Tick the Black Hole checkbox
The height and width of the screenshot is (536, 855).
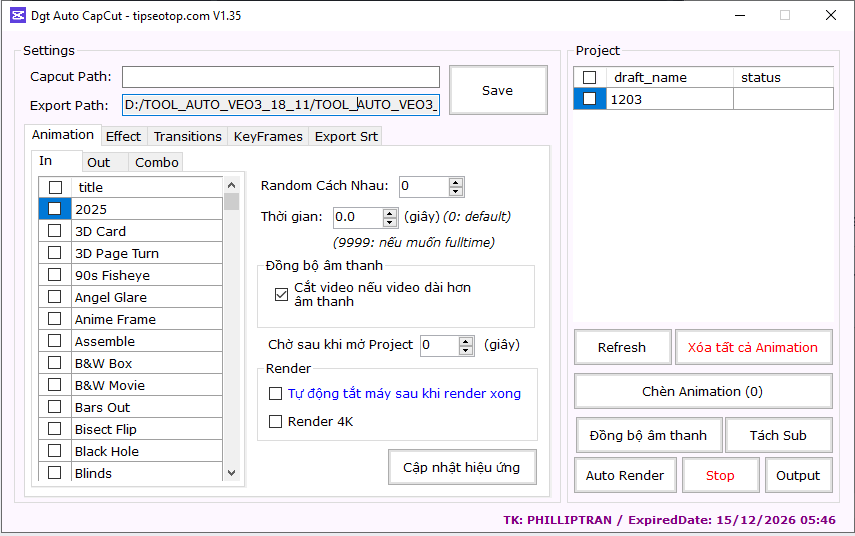(x=55, y=451)
